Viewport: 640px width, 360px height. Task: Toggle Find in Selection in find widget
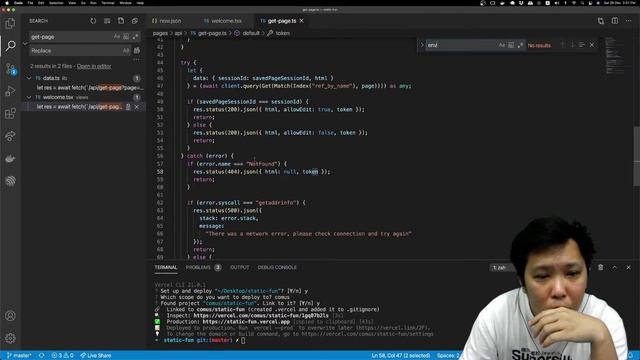(582, 45)
